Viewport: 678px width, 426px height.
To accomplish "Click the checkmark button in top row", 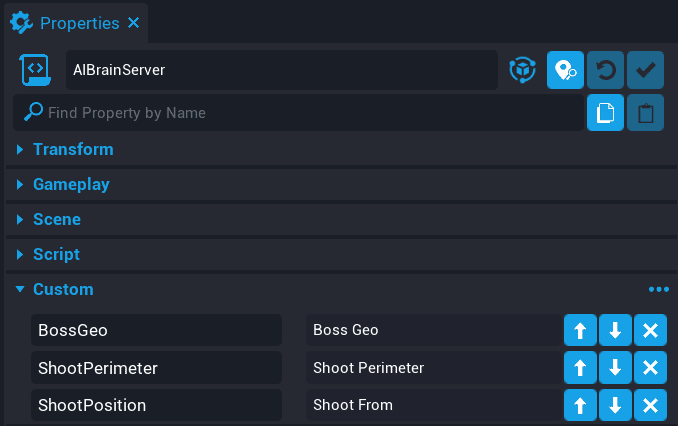I will point(645,71).
